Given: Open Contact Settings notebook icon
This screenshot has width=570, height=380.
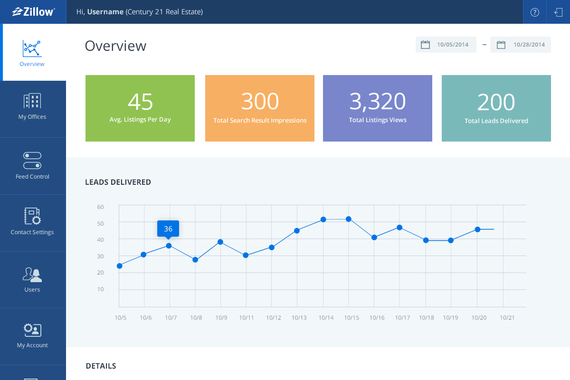Looking at the screenshot, I should [32, 216].
